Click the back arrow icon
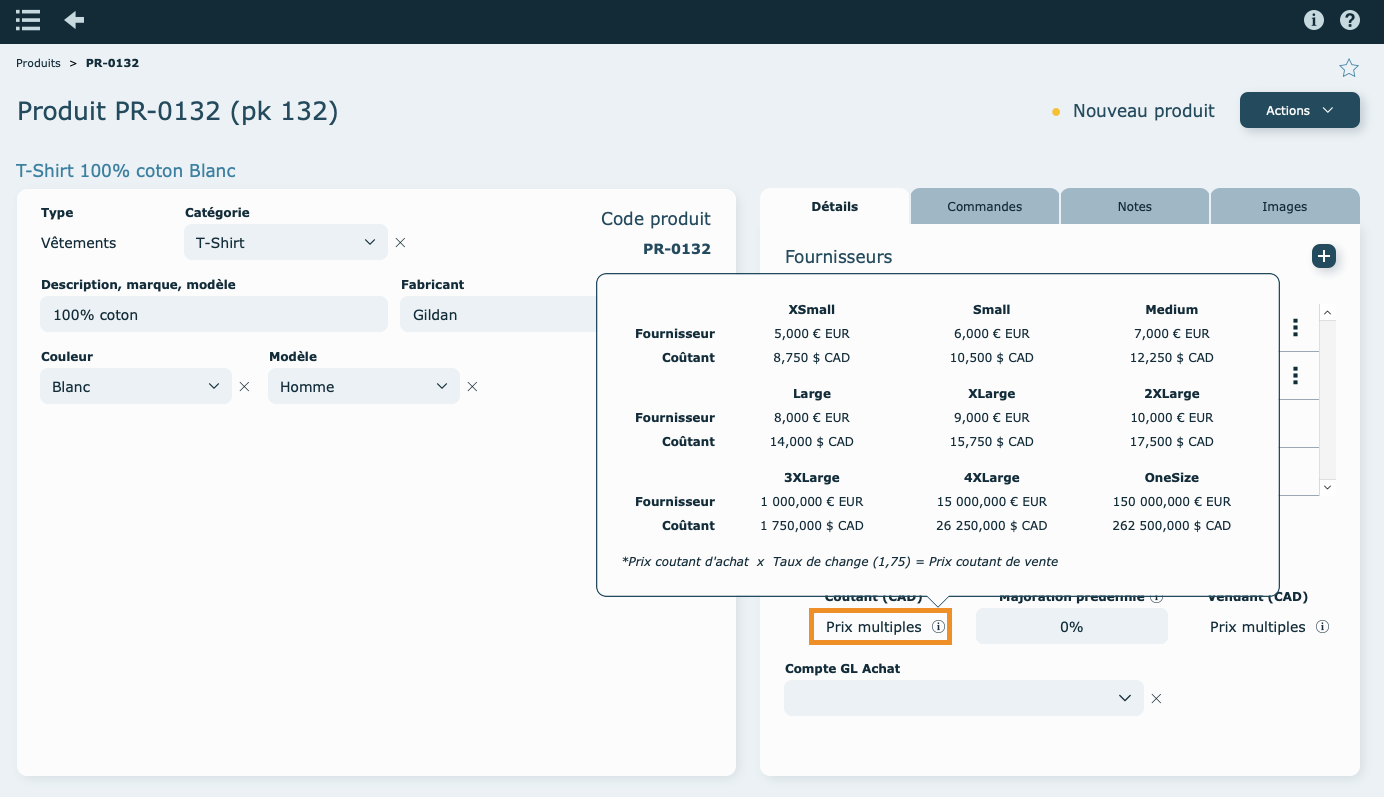The image size is (1384, 797). click(74, 20)
